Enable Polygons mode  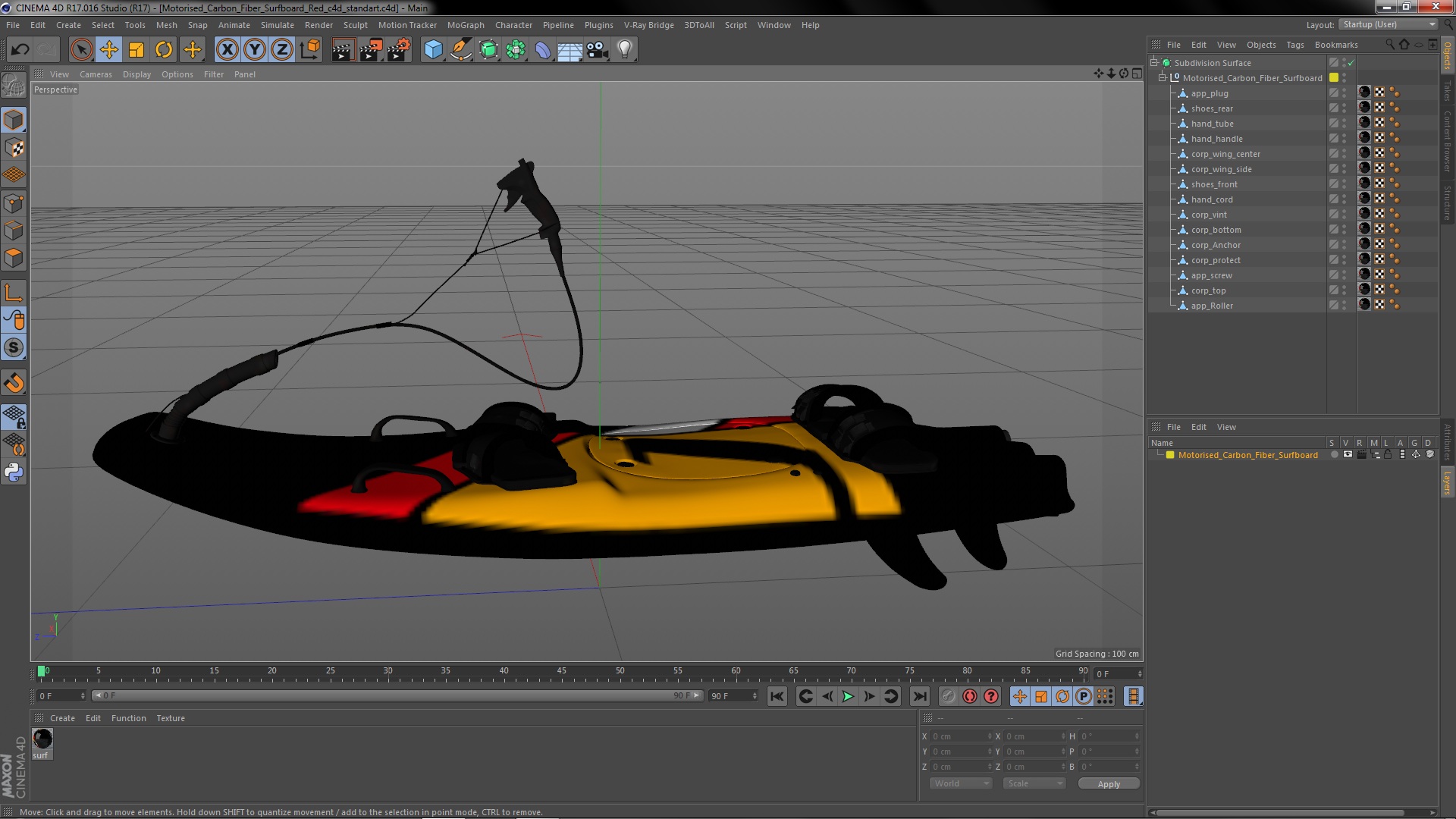(x=14, y=259)
